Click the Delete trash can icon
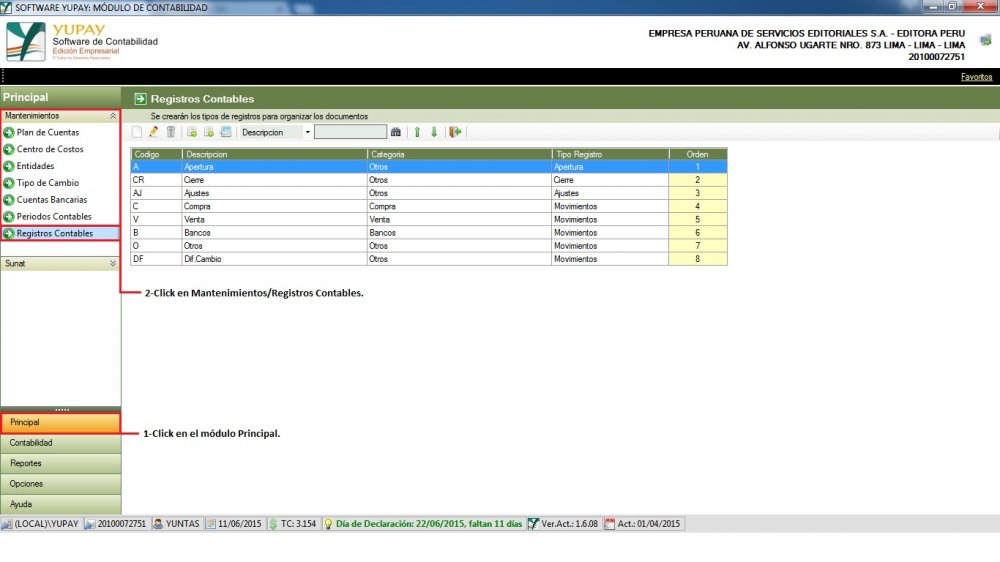The height and width of the screenshot is (562, 1000). click(x=171, y=132)
